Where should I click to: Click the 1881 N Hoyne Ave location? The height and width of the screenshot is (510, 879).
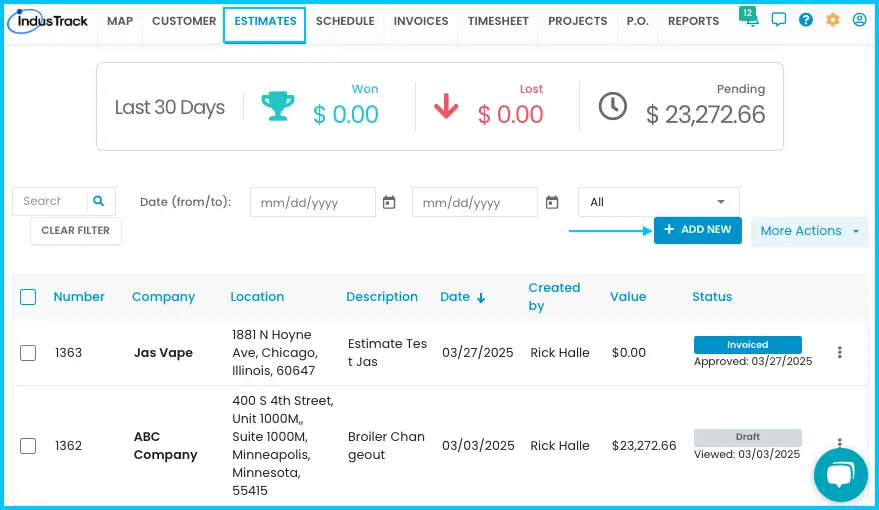(x=275, y=353)
